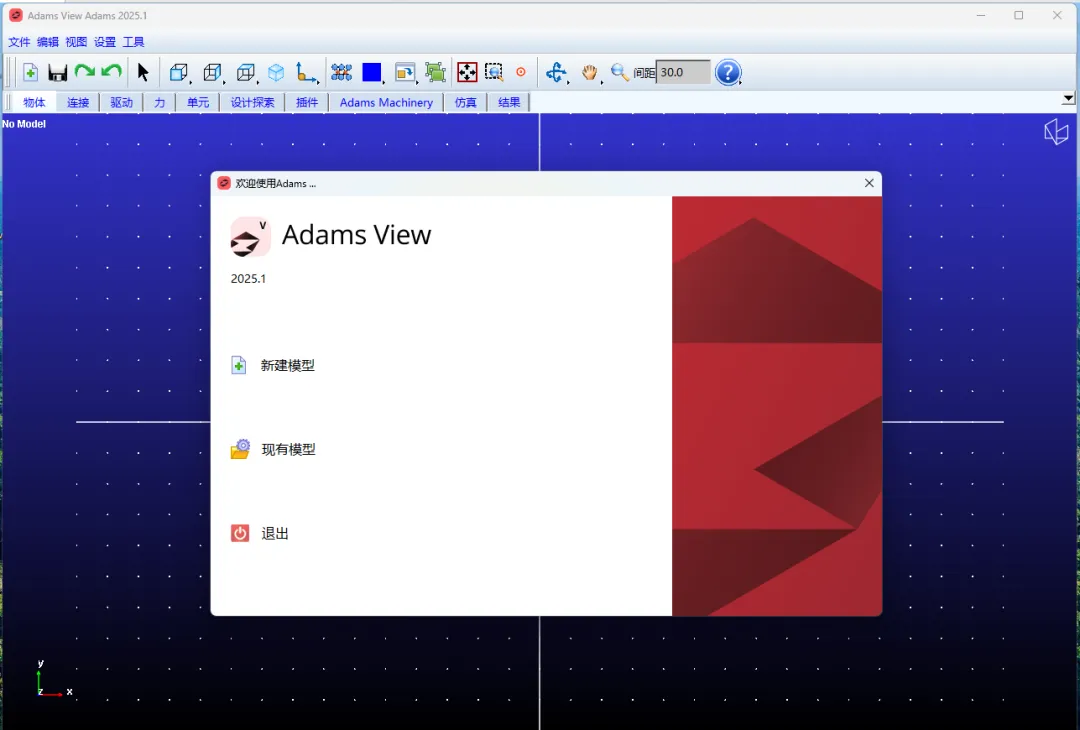The height and width of the screenshot is (730, 1080).
Task: Switch to the 驱动 ribbon tab
Action: [x=121, y=103]
